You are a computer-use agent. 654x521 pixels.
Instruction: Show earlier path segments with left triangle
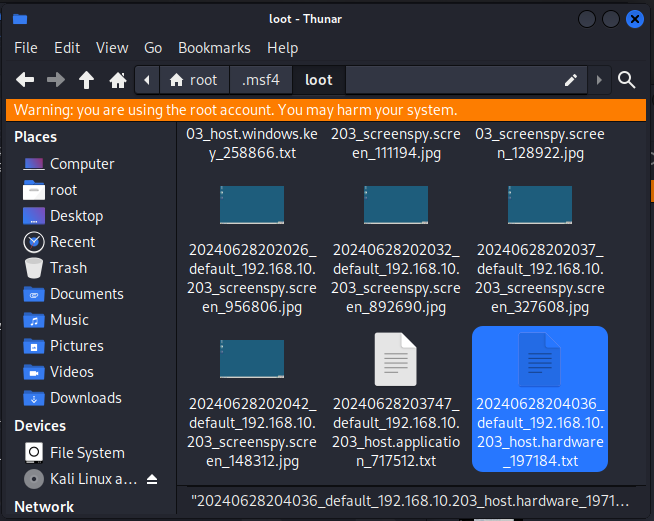pos(147,80)
